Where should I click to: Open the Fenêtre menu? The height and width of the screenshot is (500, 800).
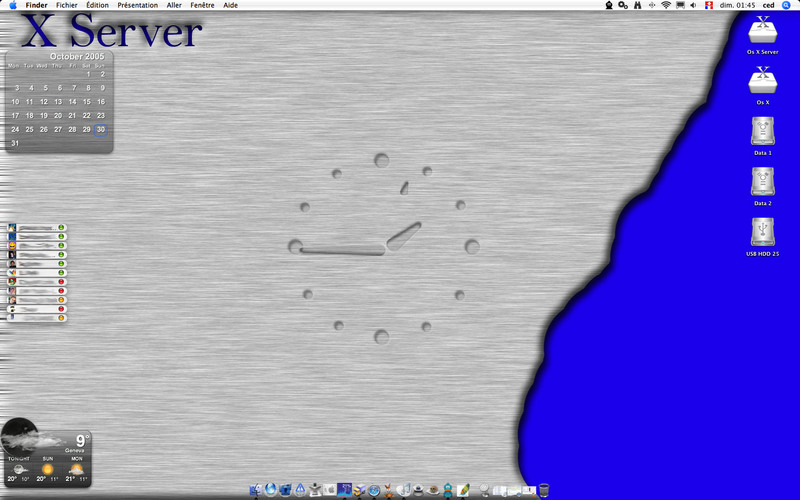point(202,5)
